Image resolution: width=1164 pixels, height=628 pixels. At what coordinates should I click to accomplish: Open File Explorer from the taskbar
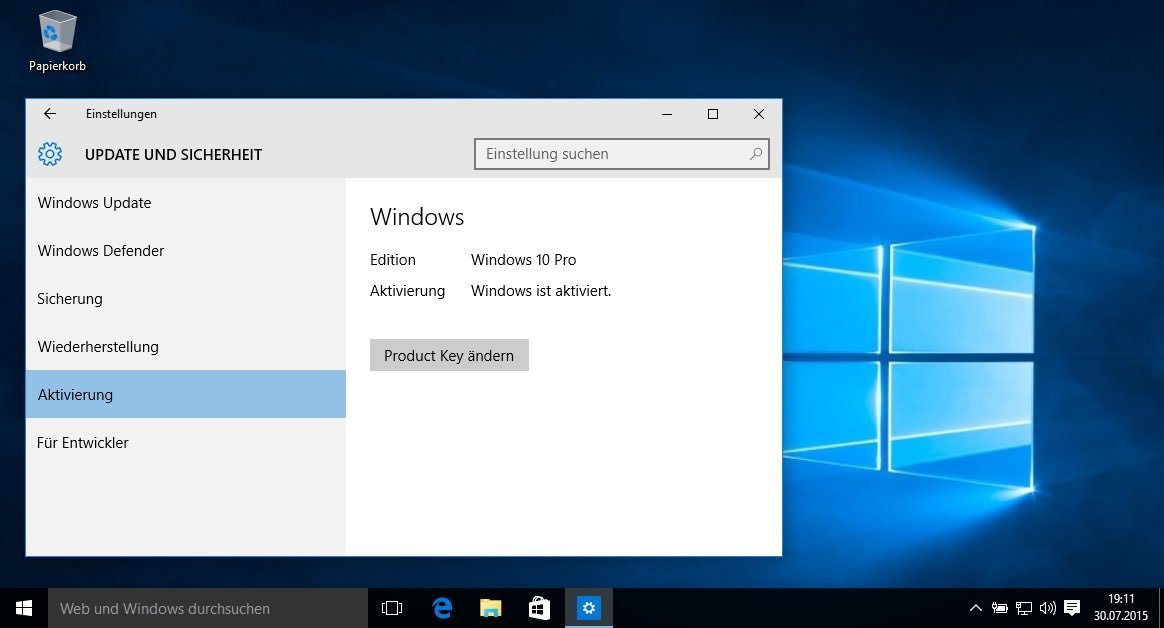click(x=490, y=608)
